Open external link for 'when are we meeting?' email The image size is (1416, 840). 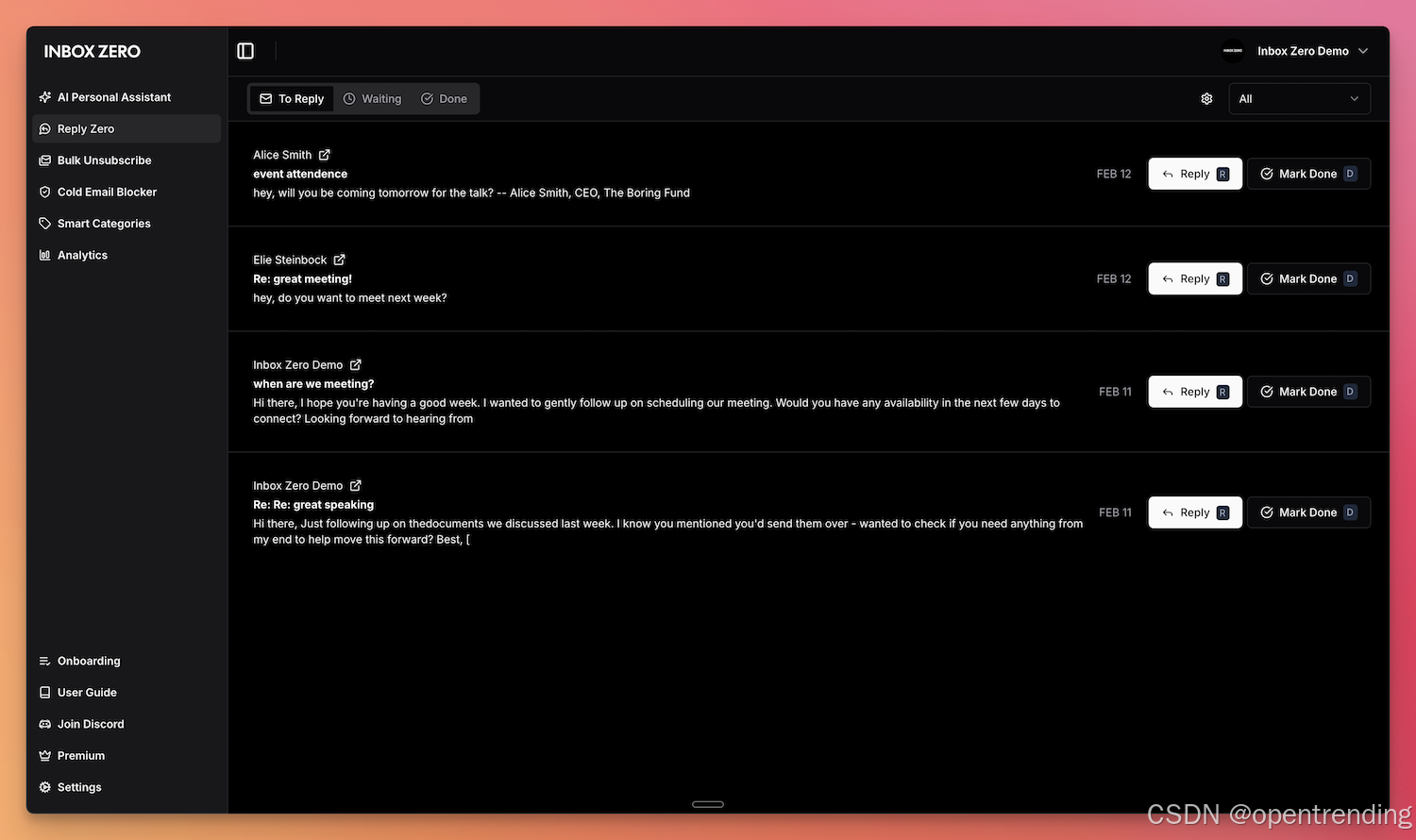(356, 364)
